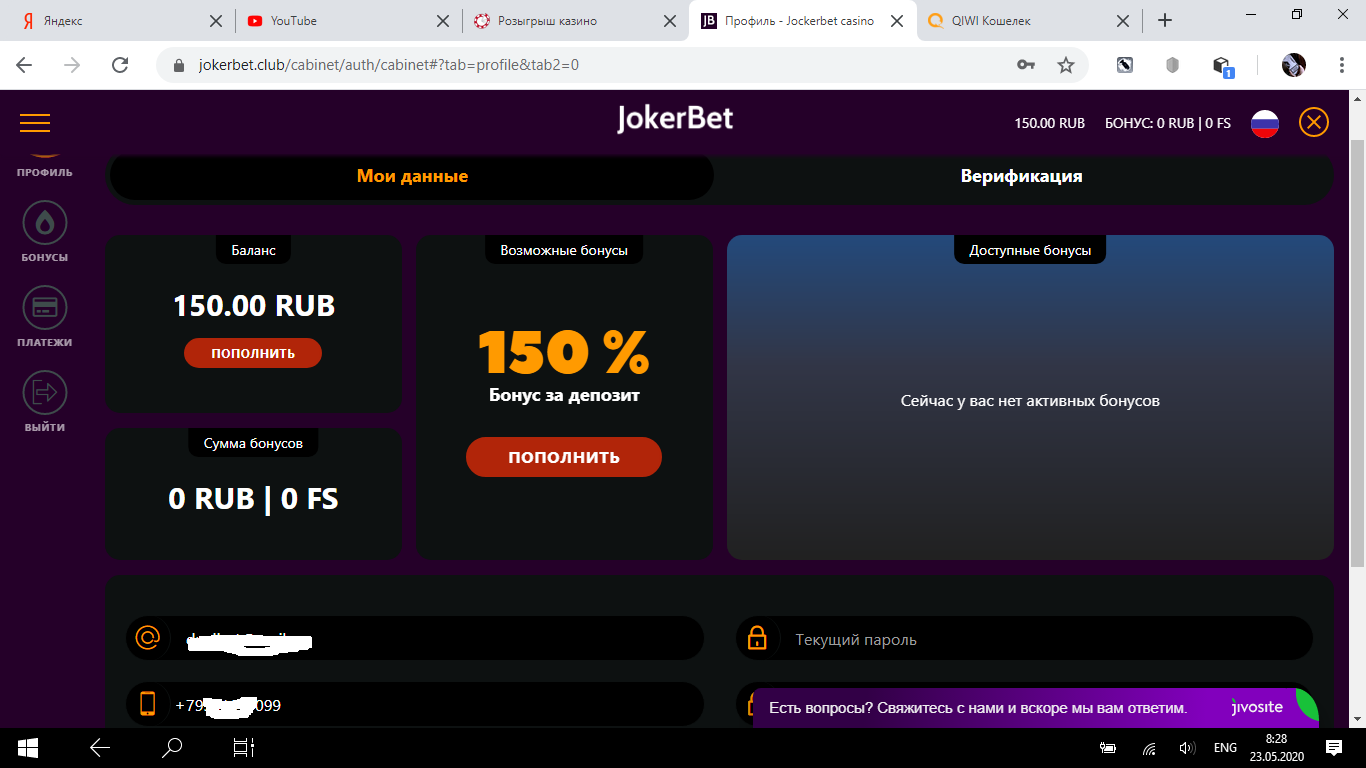The image size is (1366, 768).
Task: Open the Windows Start menu
Action: (x=27, y=747)
